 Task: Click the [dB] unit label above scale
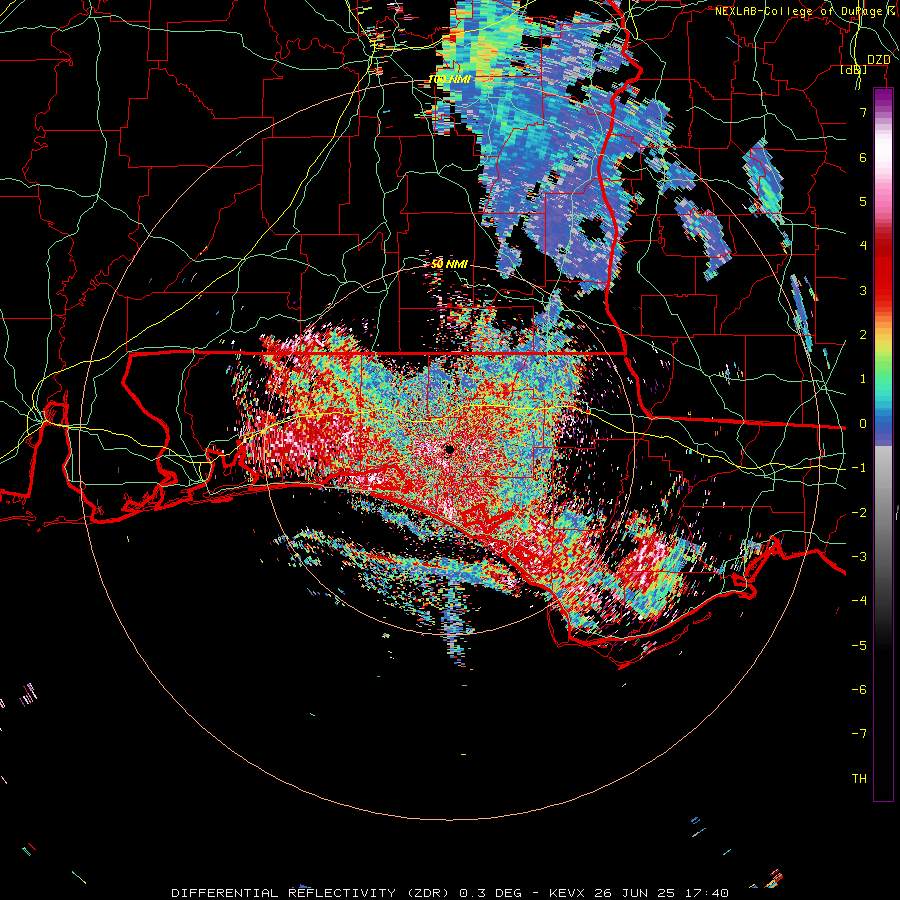(854, 70)
